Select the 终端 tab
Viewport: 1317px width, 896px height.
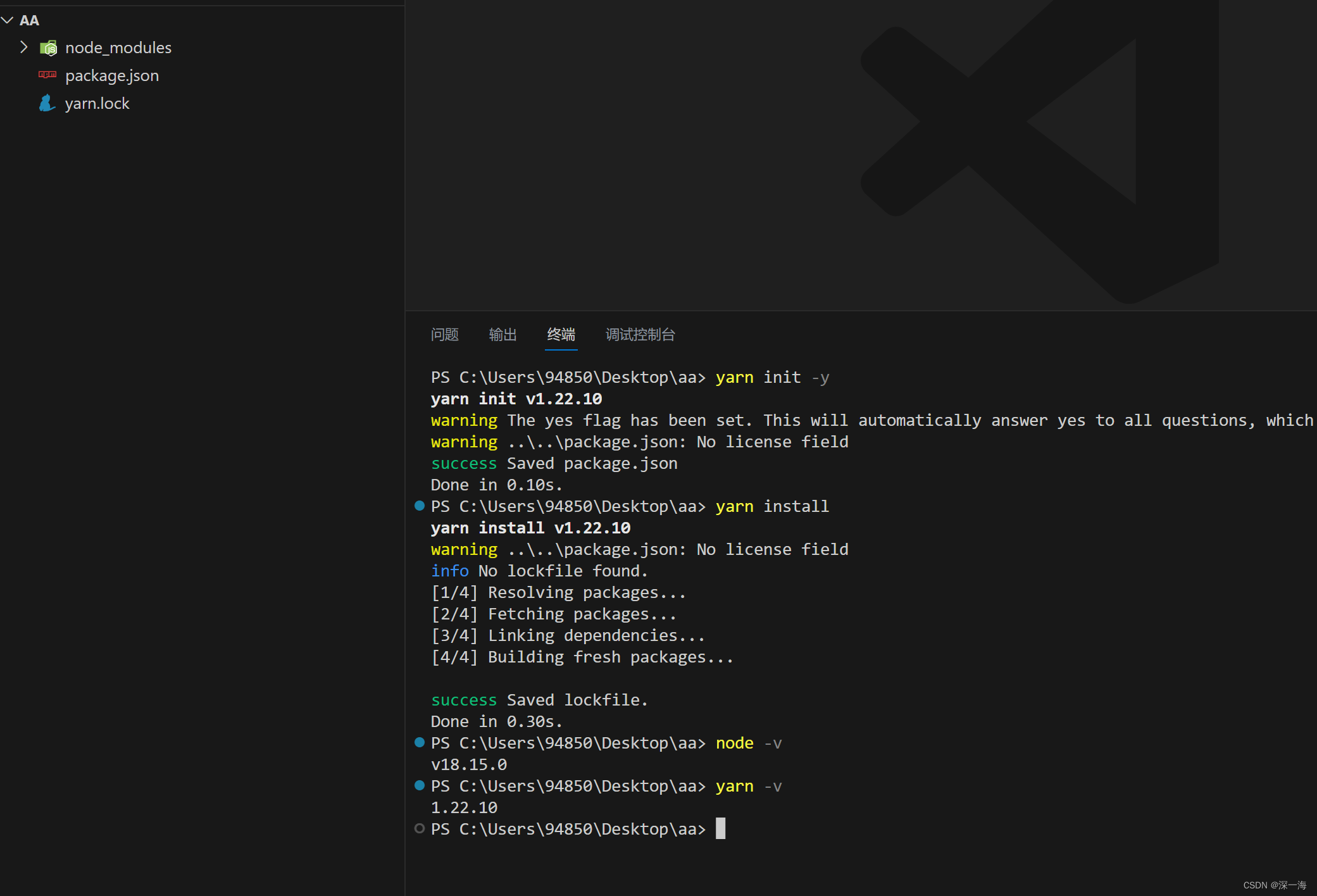click(561, 334)
